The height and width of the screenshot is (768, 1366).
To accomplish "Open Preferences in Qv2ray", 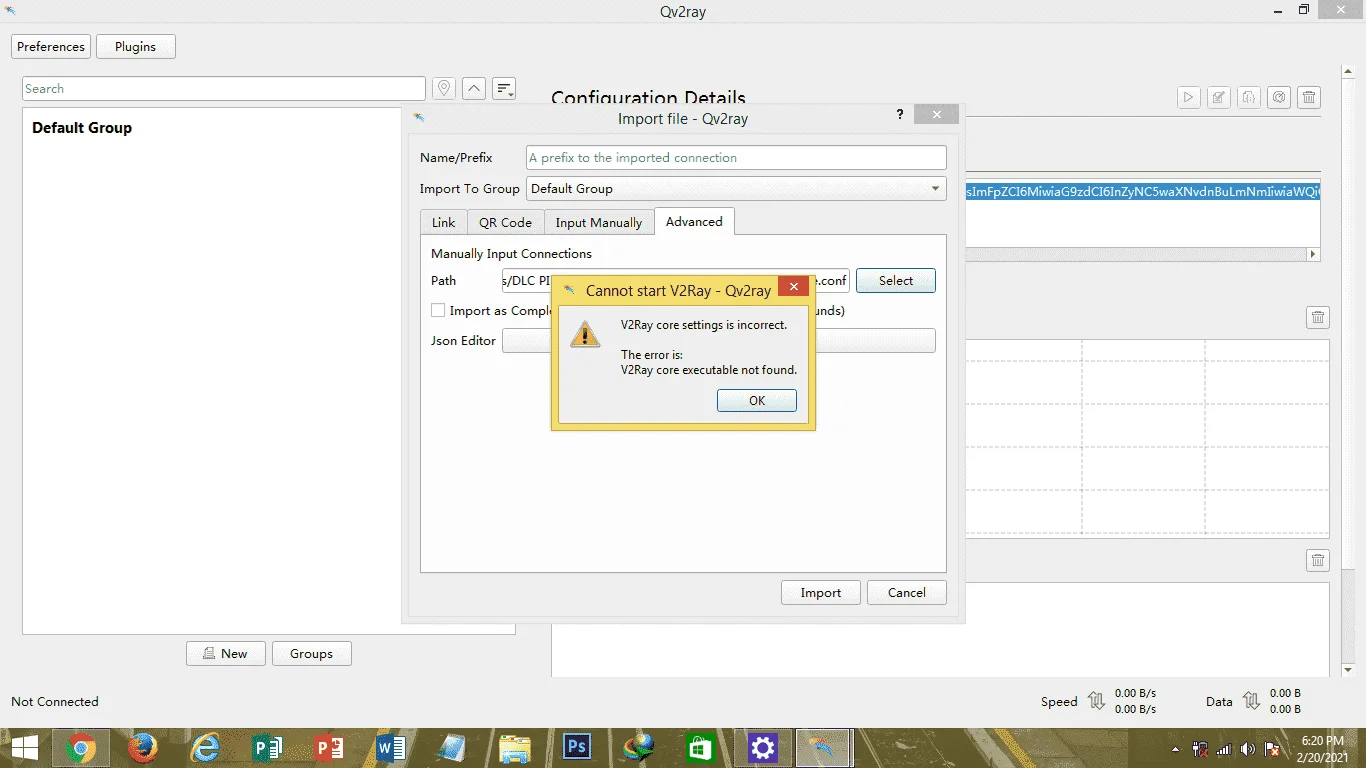I will coord(51,47).
